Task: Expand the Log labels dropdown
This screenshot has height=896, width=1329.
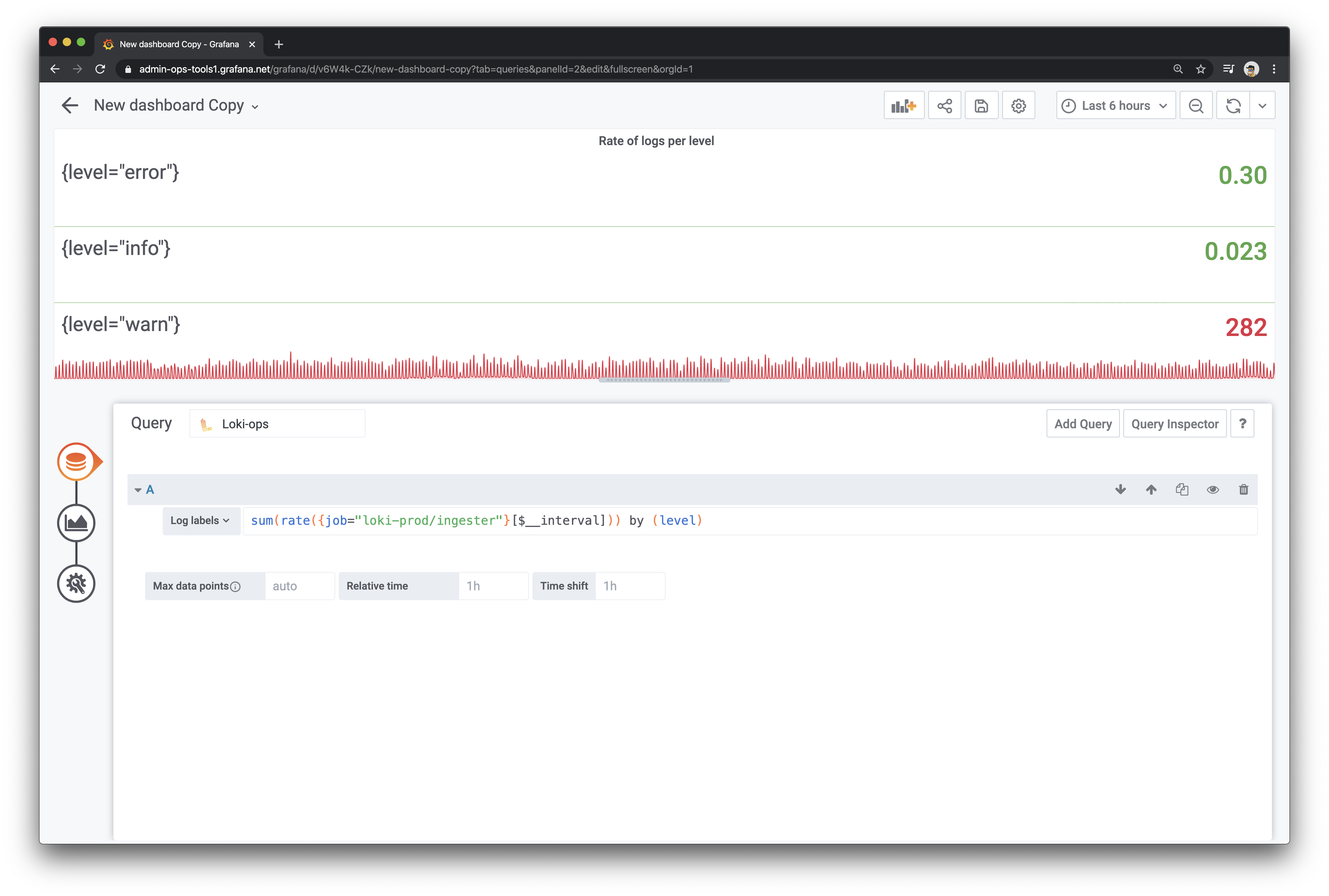Action: pos(201,521)
